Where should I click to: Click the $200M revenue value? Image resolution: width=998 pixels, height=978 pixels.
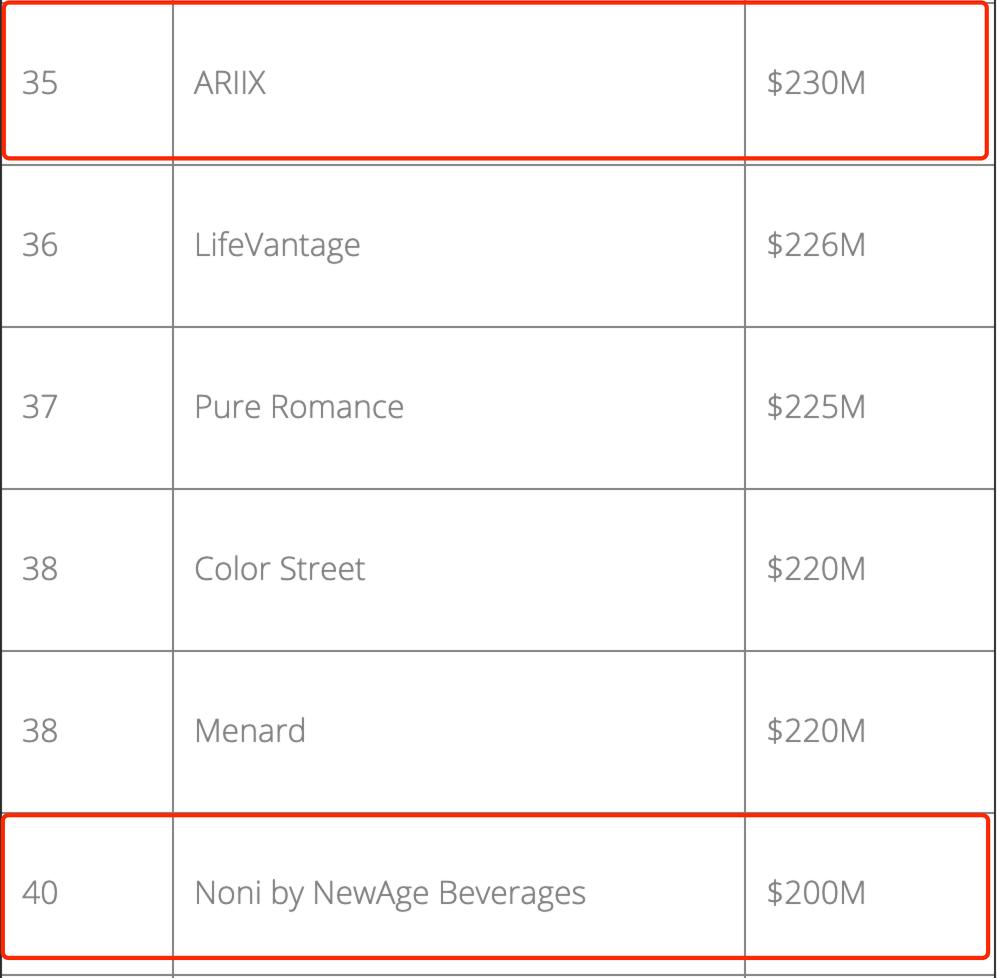[816, 893]
